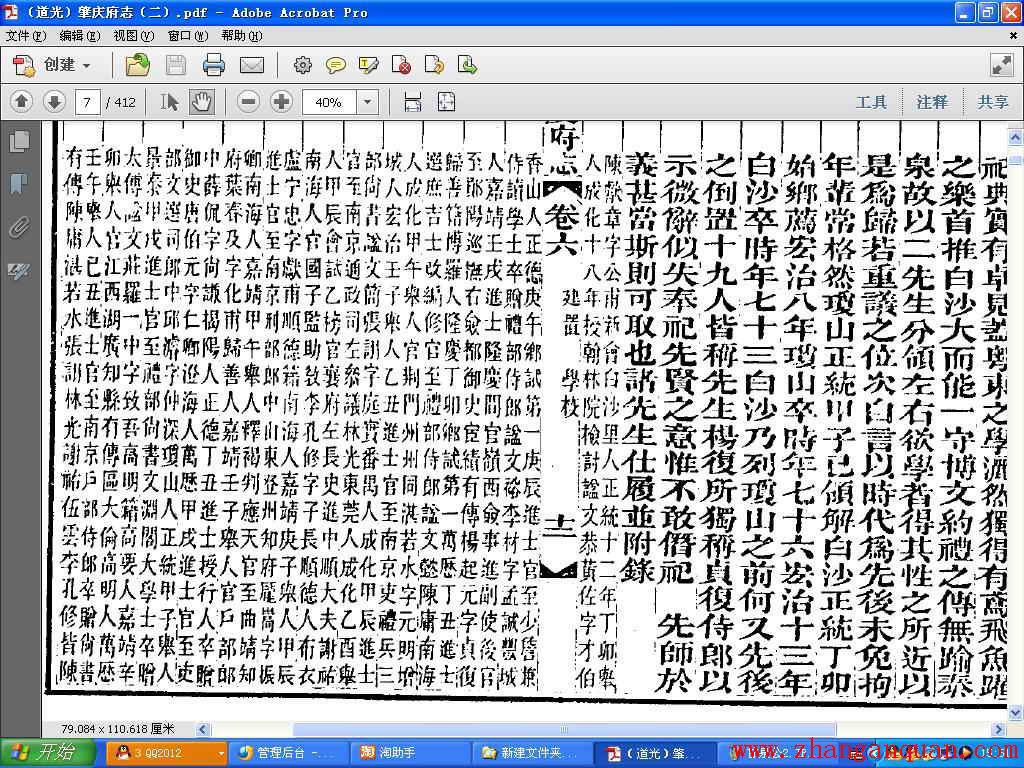The image size is (1024, 768).
Task: Select the highlight text tool icon
Action: 368,65
